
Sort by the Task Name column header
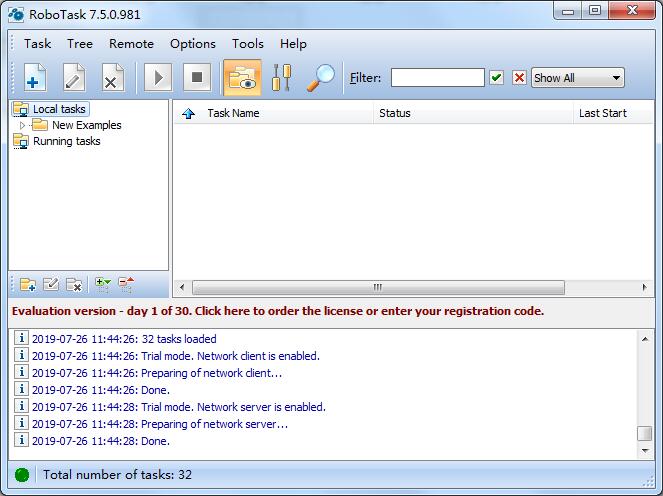coord(233,113)
